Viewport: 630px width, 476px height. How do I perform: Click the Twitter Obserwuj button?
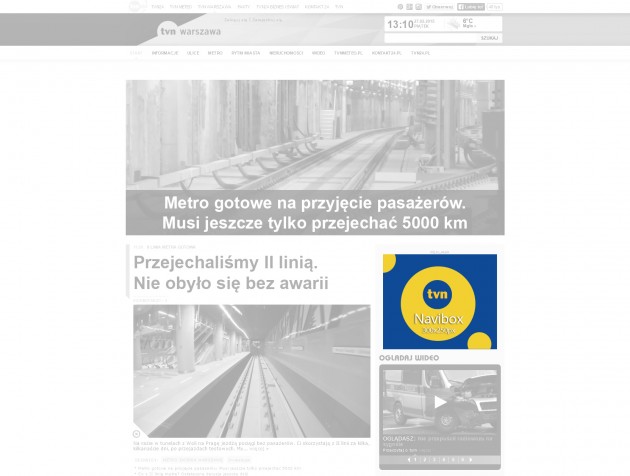tap(441, 6)
